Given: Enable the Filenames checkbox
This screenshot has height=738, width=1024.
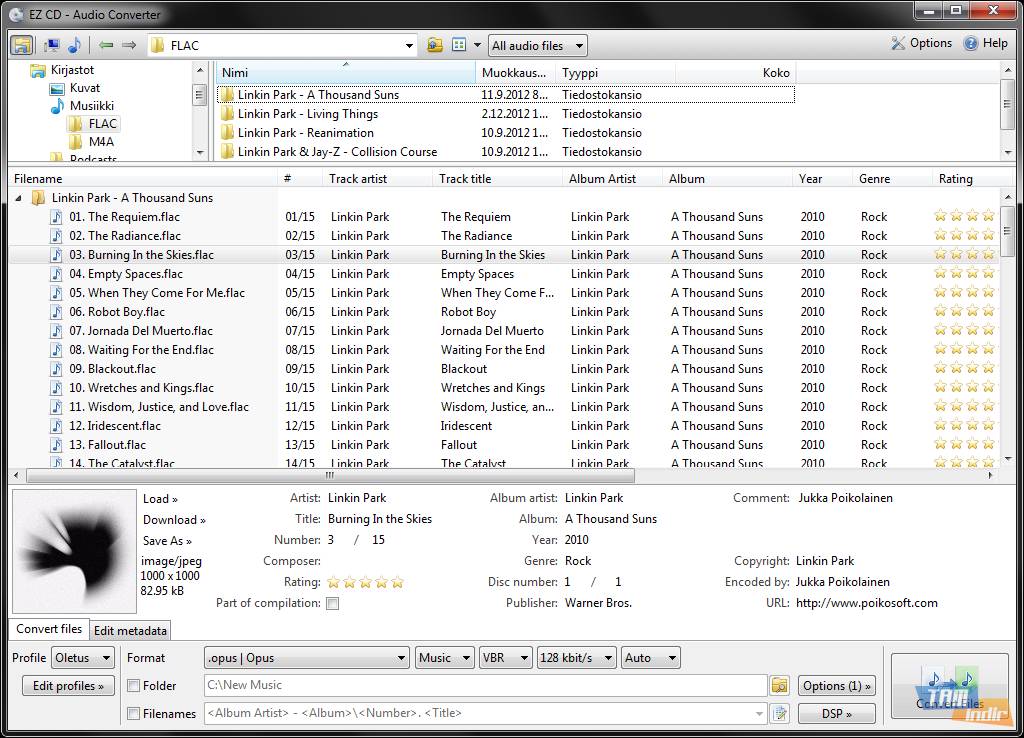Looking at the screenshot, I should [x=134, y=714].
